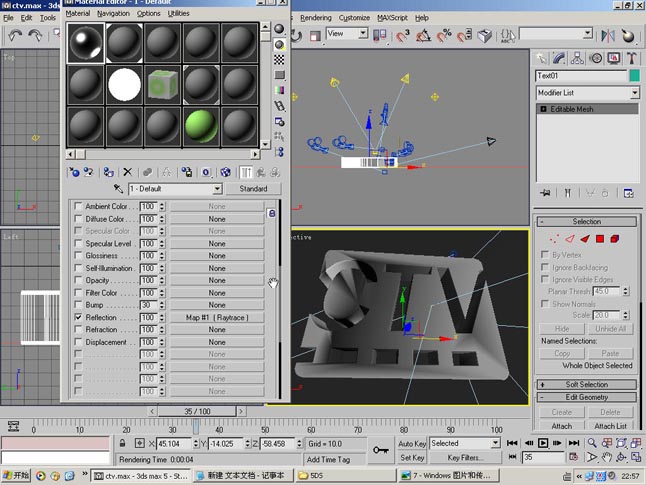646x485 pixels.
Task: Click Show Map in Viewport icon
Action: 225,172
